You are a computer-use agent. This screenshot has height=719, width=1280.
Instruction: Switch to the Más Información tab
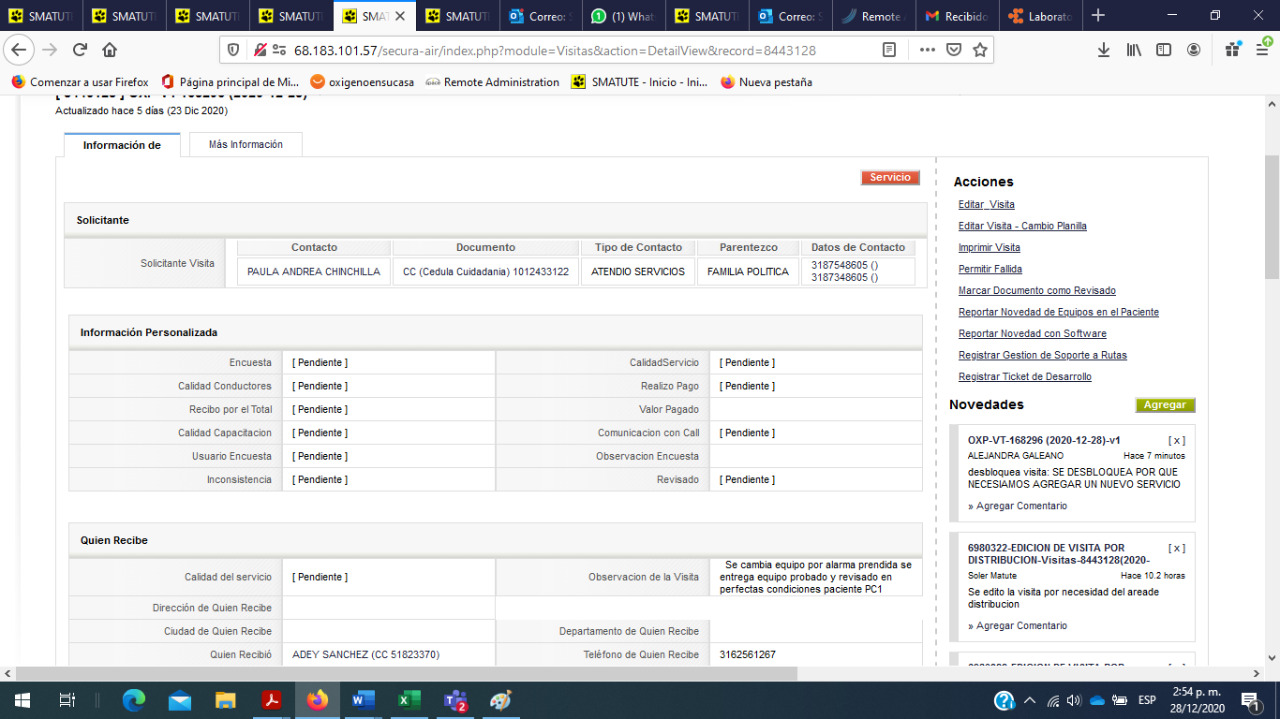pos(246,144)
